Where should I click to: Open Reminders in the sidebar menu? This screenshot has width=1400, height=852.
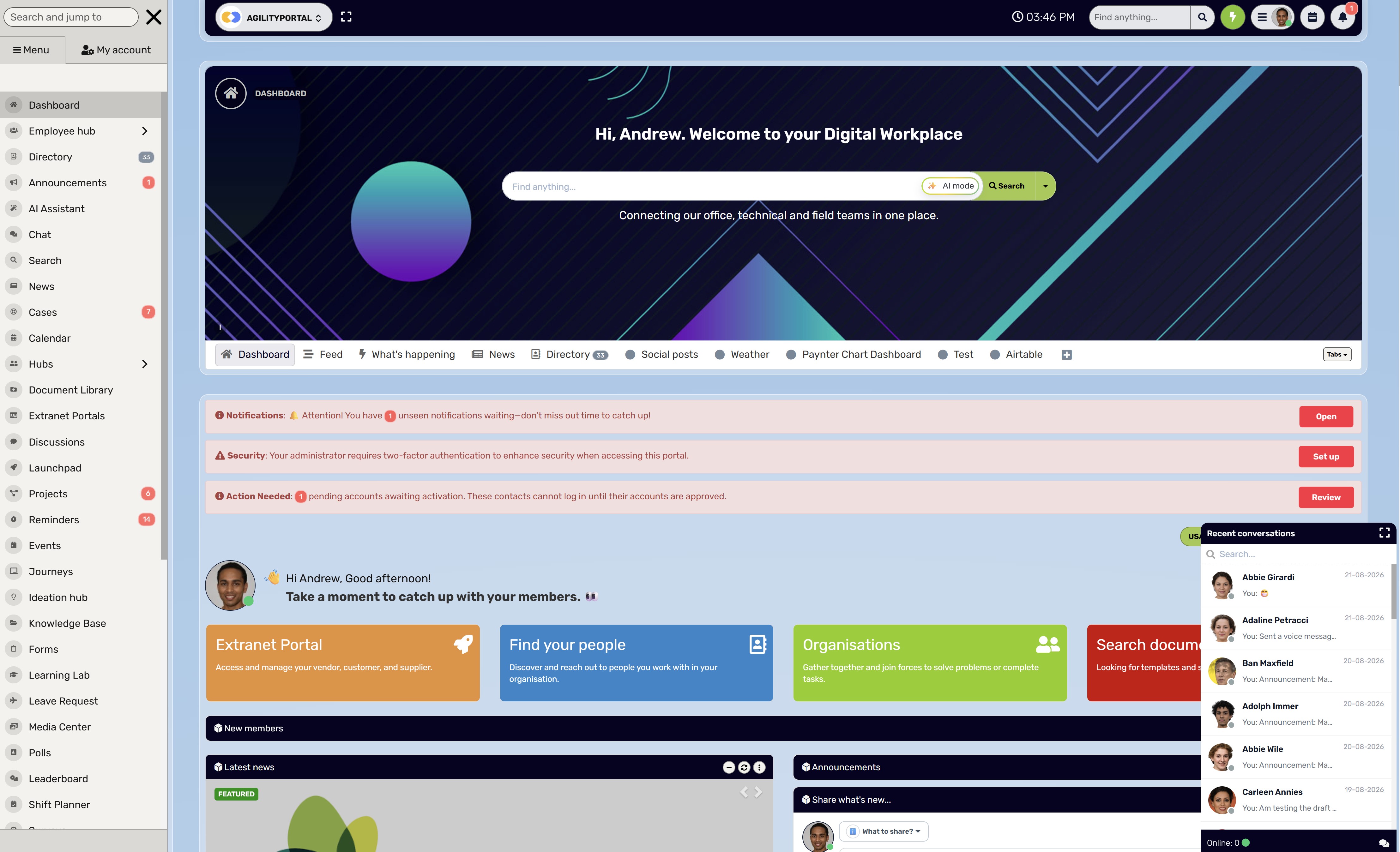(80, 520)
